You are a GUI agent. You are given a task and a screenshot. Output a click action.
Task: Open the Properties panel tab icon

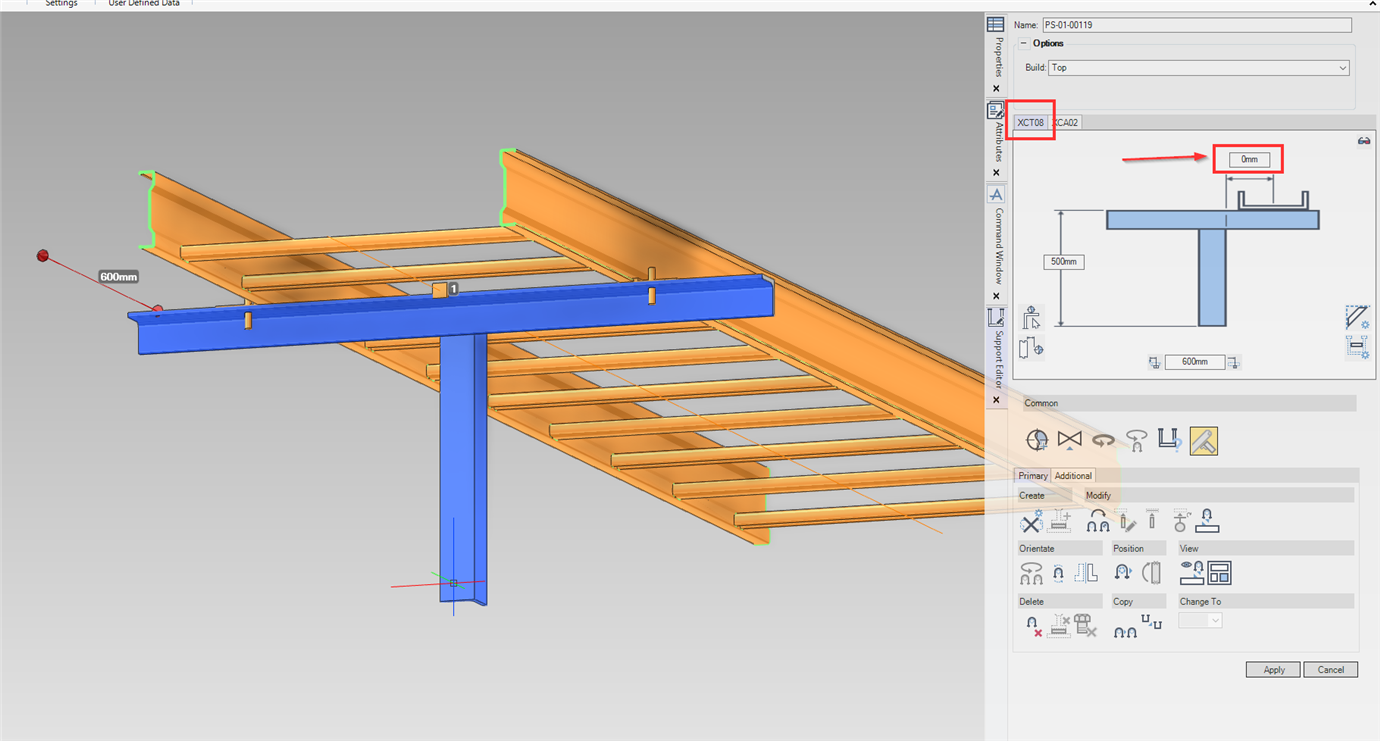[x=996, y=25]
